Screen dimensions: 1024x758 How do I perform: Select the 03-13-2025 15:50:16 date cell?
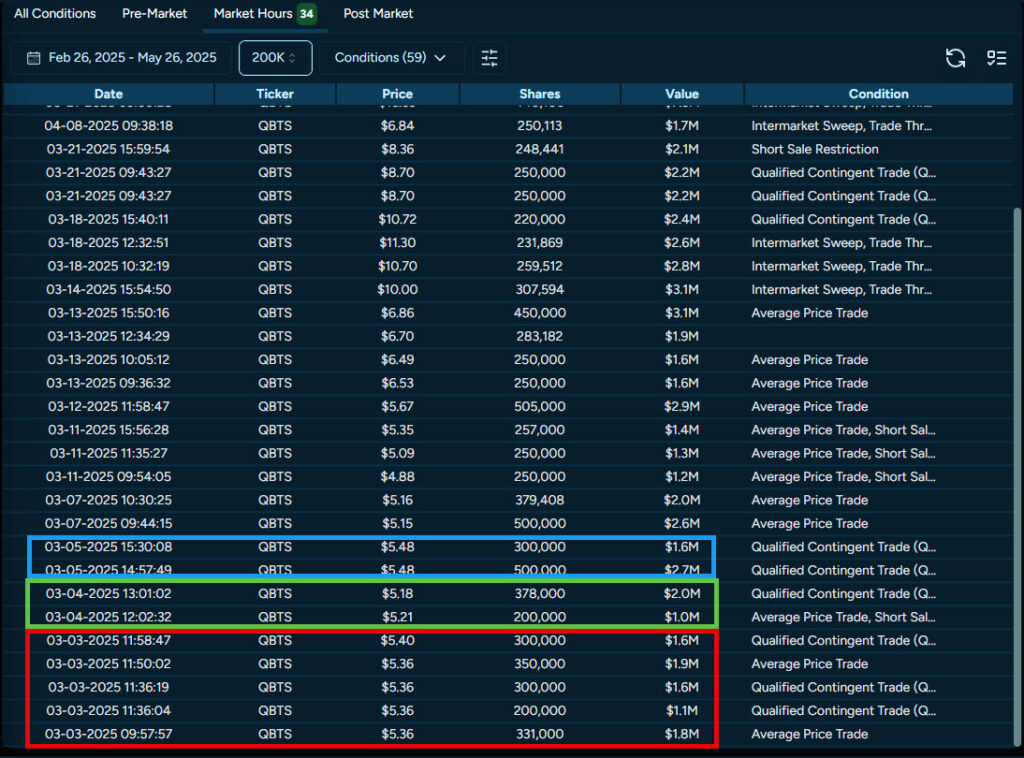(x=108, y=313)
